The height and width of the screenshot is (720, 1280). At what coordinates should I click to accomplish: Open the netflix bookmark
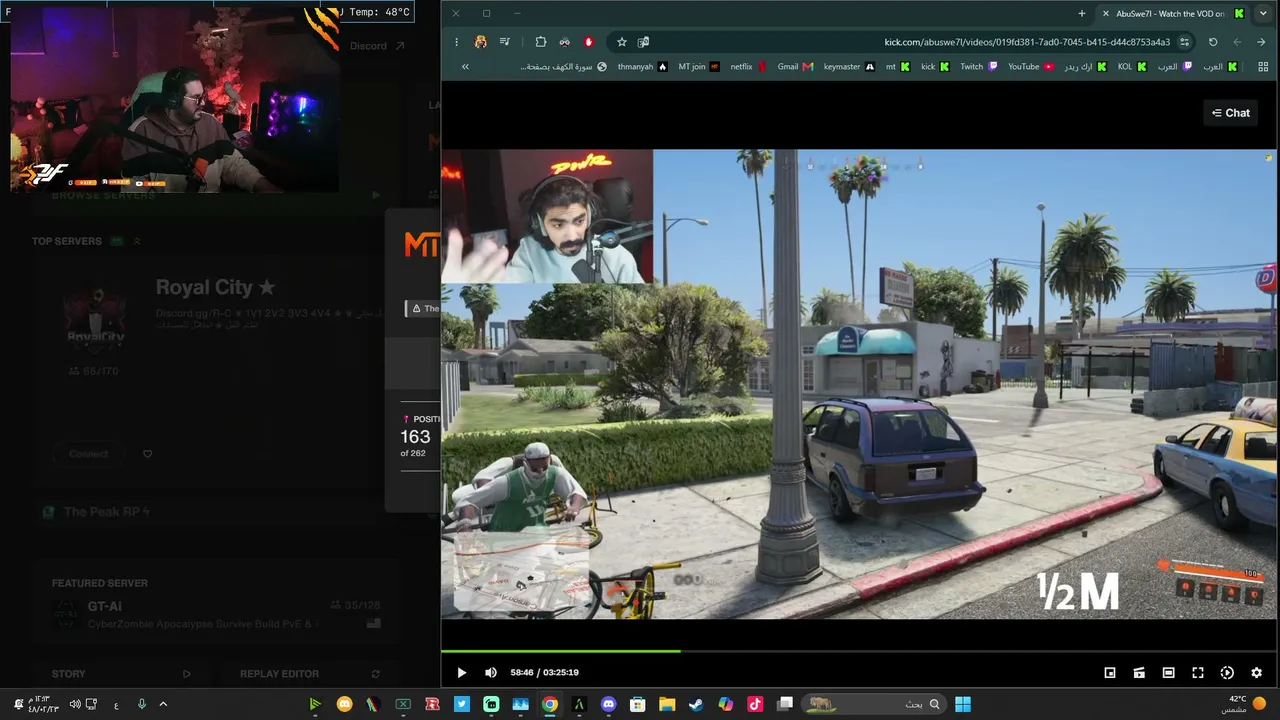point(748,67)
